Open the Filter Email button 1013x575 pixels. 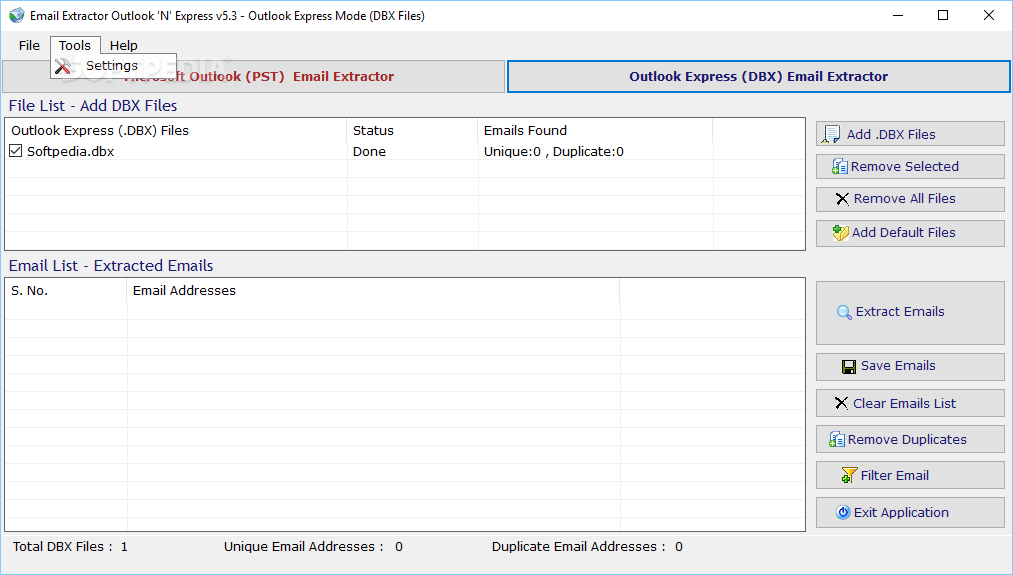point(910,476)
